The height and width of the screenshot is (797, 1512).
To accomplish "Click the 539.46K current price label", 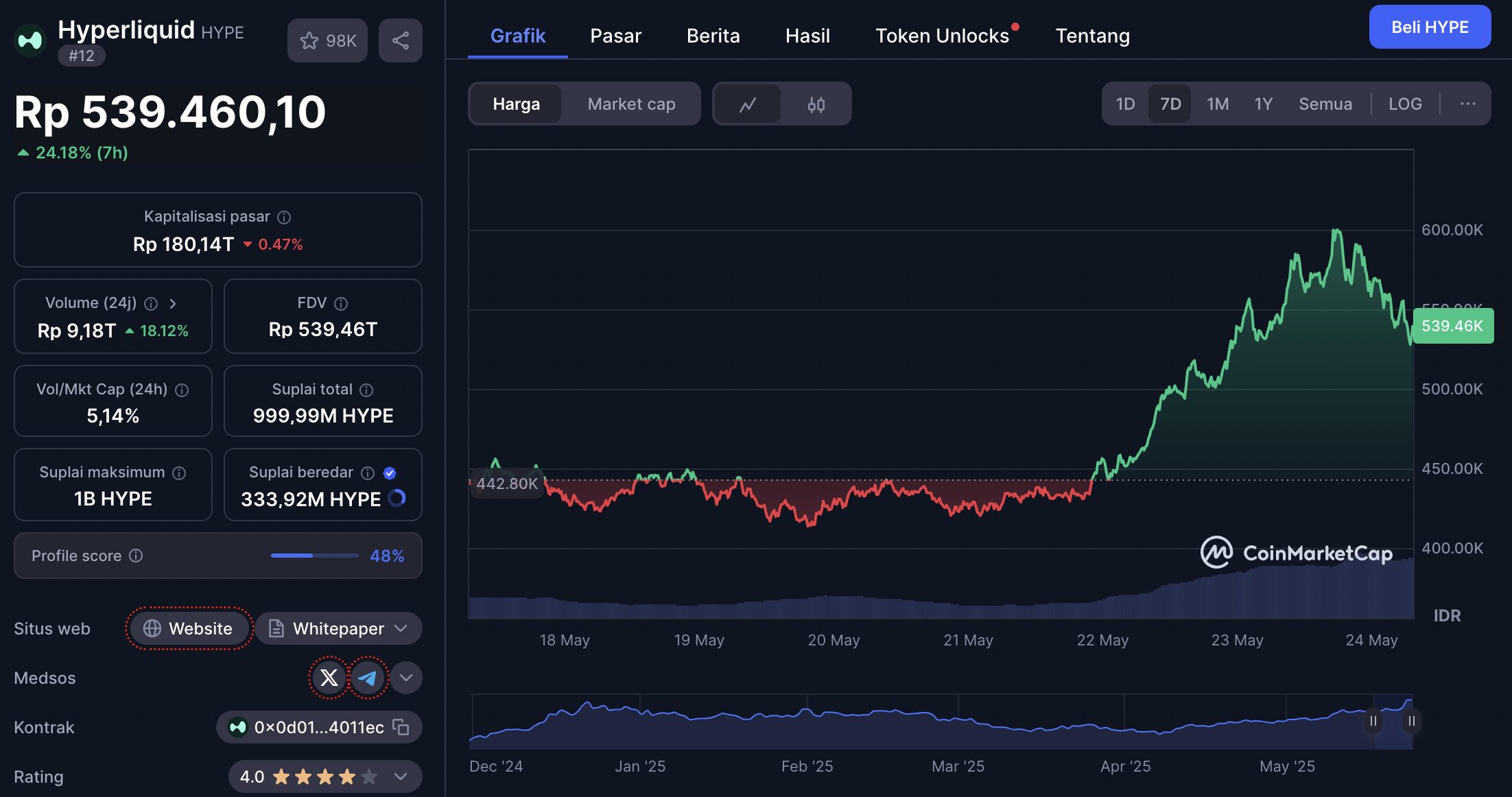I will (x=1452, y=326).
